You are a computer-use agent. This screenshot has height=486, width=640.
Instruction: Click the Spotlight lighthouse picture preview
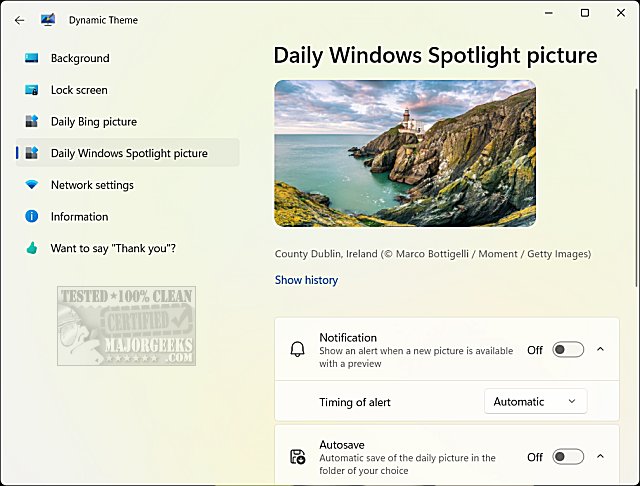[404, 154]
